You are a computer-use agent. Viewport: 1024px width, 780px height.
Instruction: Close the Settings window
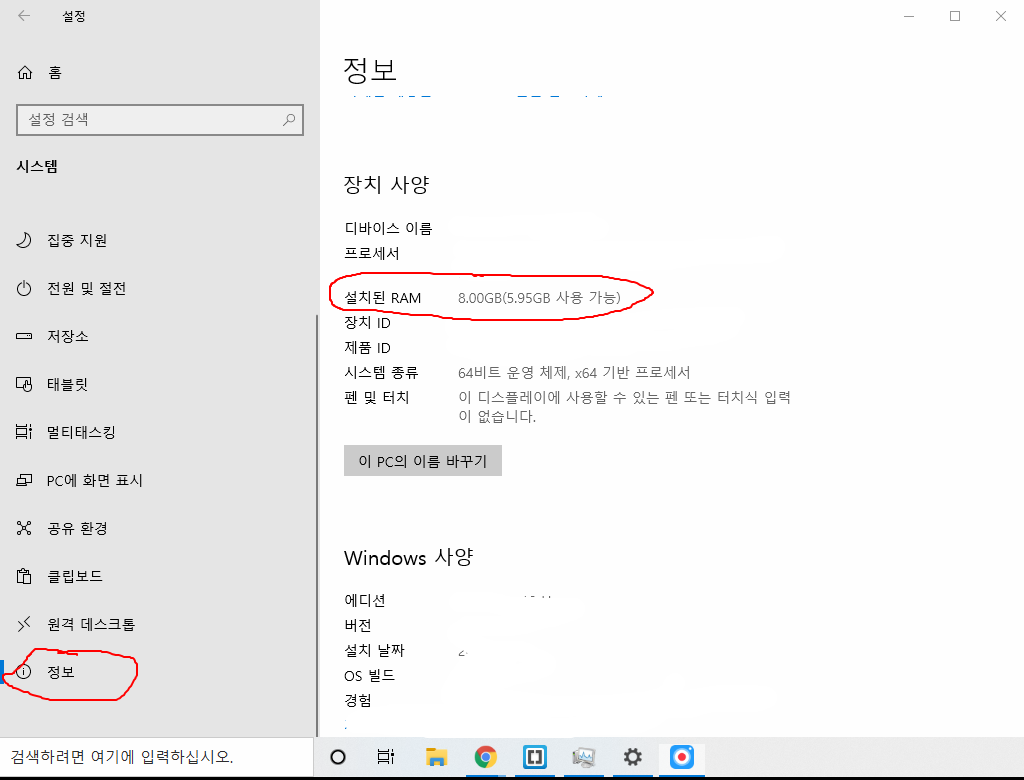(x=1000, y=16)
